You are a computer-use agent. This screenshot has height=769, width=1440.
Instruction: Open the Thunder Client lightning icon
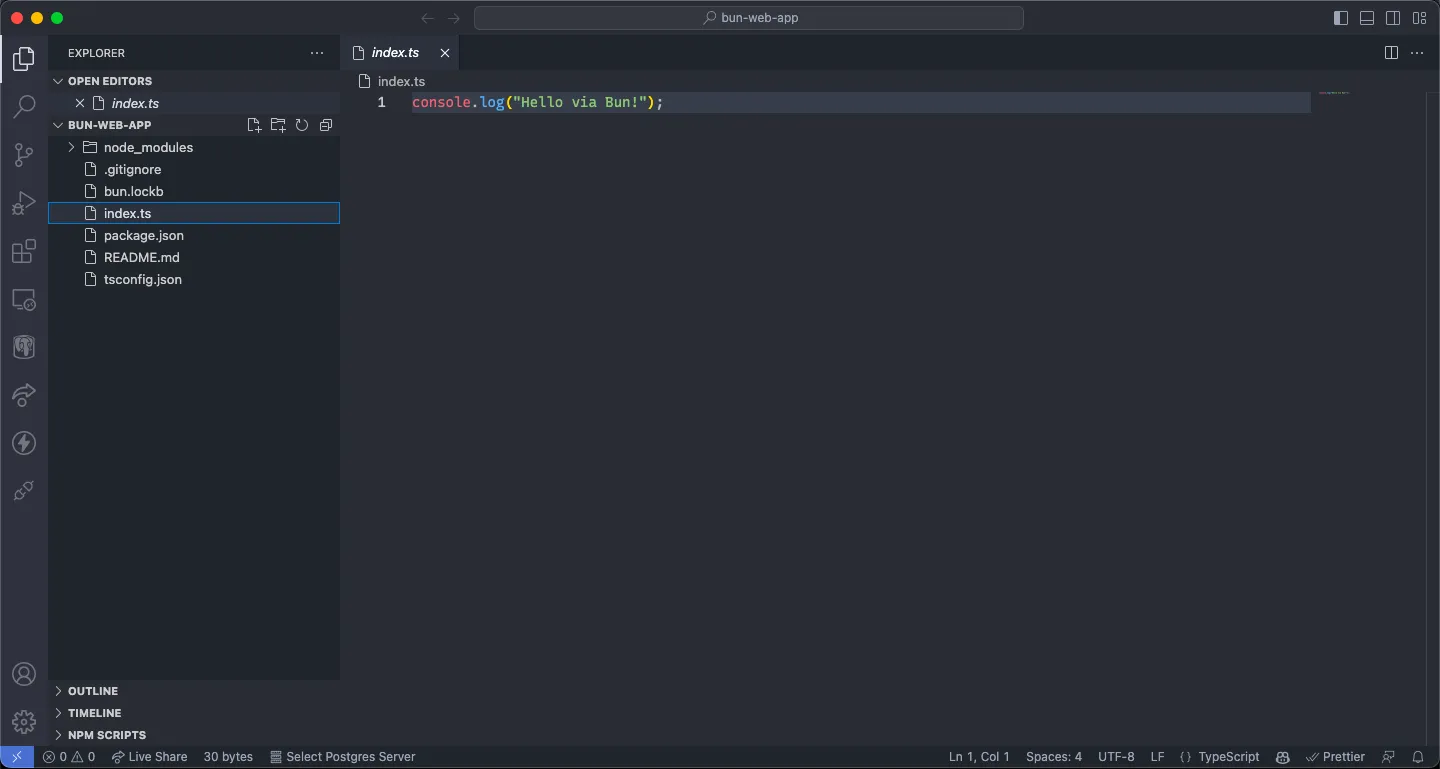tap(24, 443)
